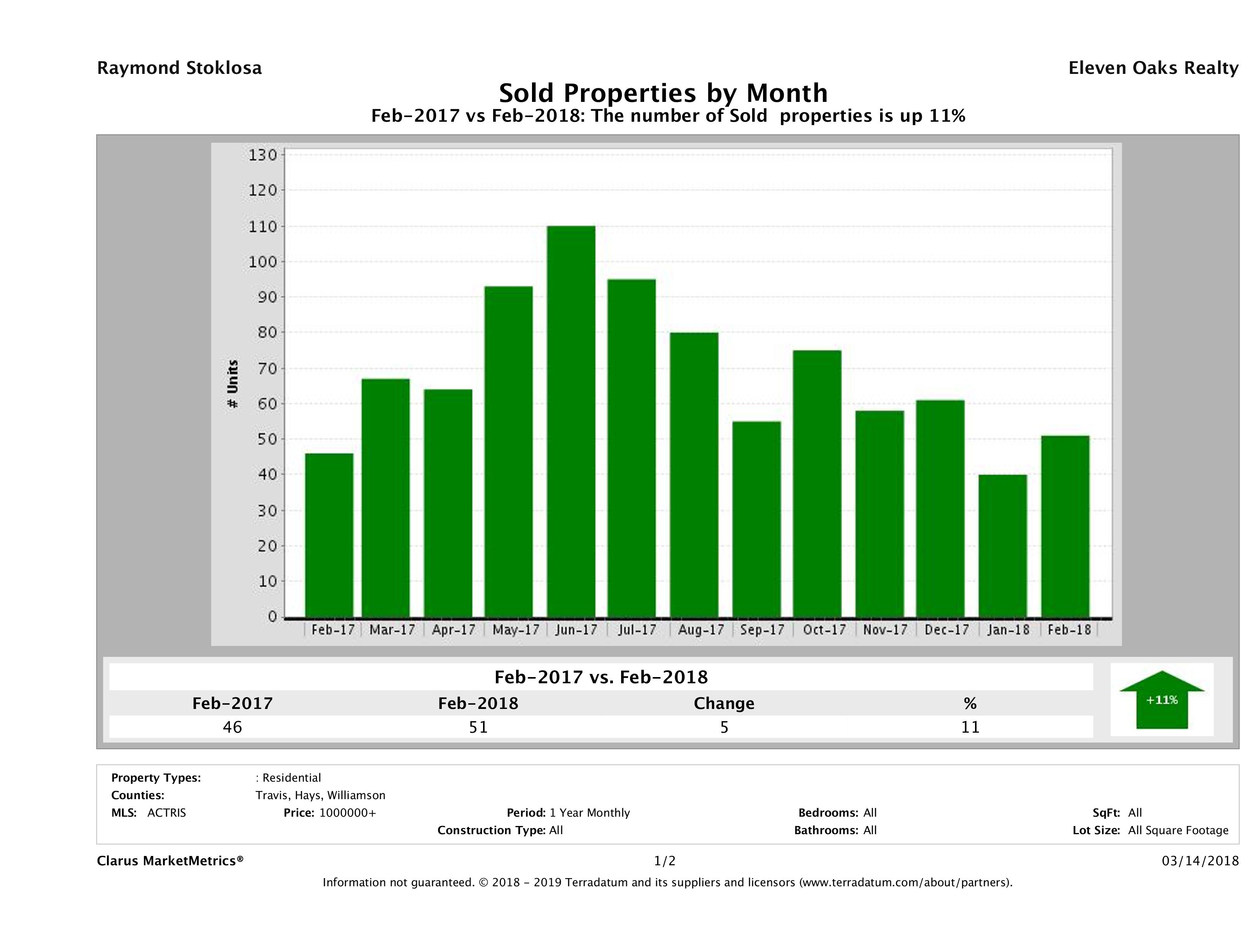1255x952 pixels.
Task: Click the Jun-17 bar in the chart
Action: 571,421
